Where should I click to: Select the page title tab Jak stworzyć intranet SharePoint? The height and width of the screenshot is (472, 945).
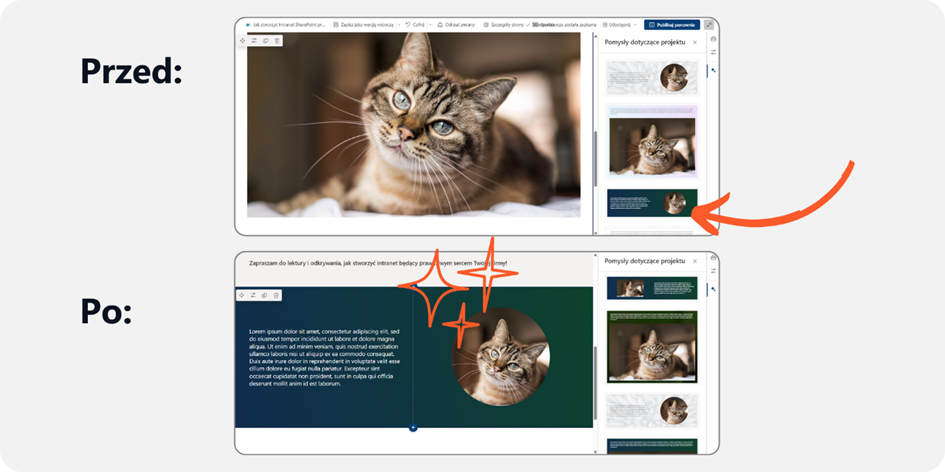coord(286,25)
